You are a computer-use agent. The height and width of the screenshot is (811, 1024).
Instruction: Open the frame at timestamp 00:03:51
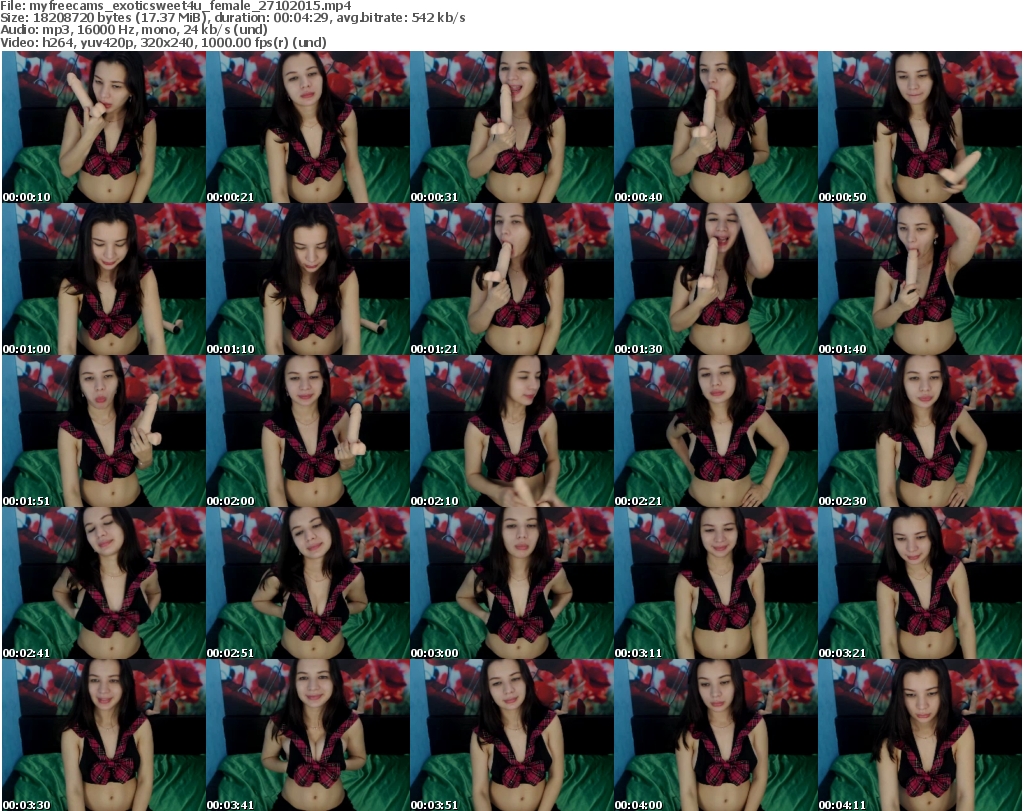coord(512,735)
